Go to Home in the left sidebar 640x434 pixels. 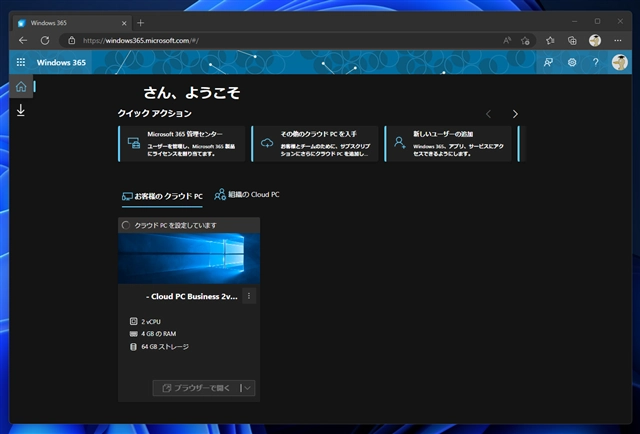click(x=21, y=87)
